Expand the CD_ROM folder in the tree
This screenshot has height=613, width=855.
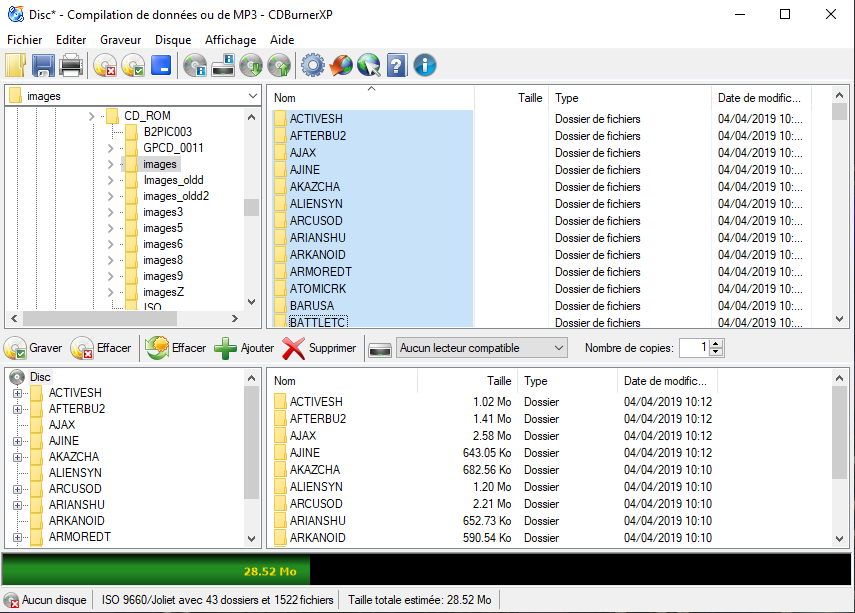click(91, 116)
